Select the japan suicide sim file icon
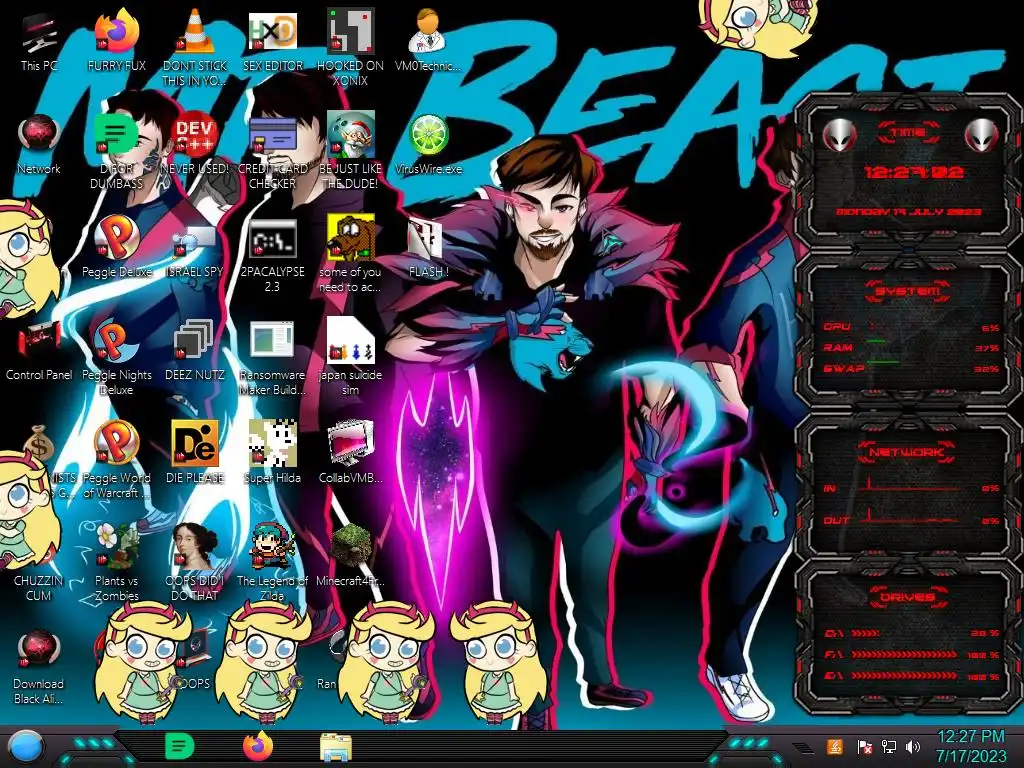 pos(351,357)
